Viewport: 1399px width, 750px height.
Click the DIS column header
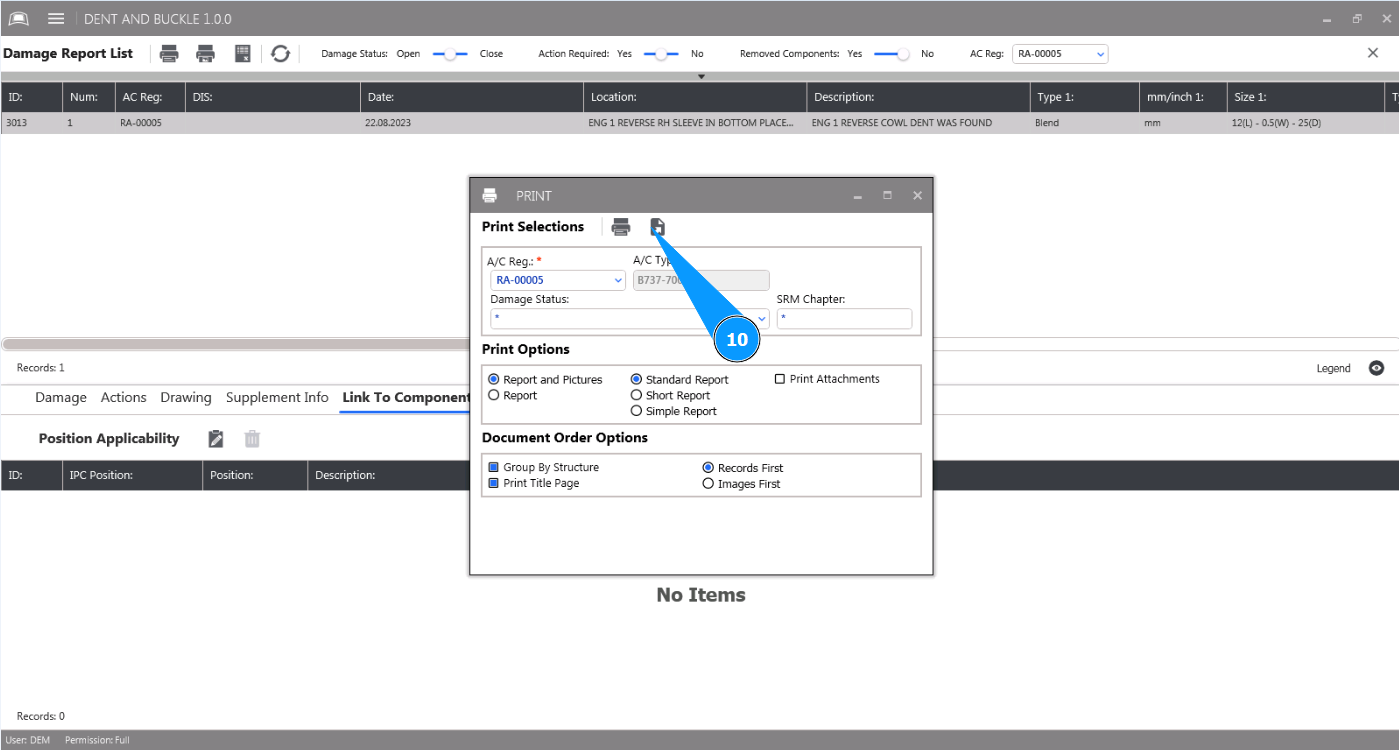coord(273,97)
